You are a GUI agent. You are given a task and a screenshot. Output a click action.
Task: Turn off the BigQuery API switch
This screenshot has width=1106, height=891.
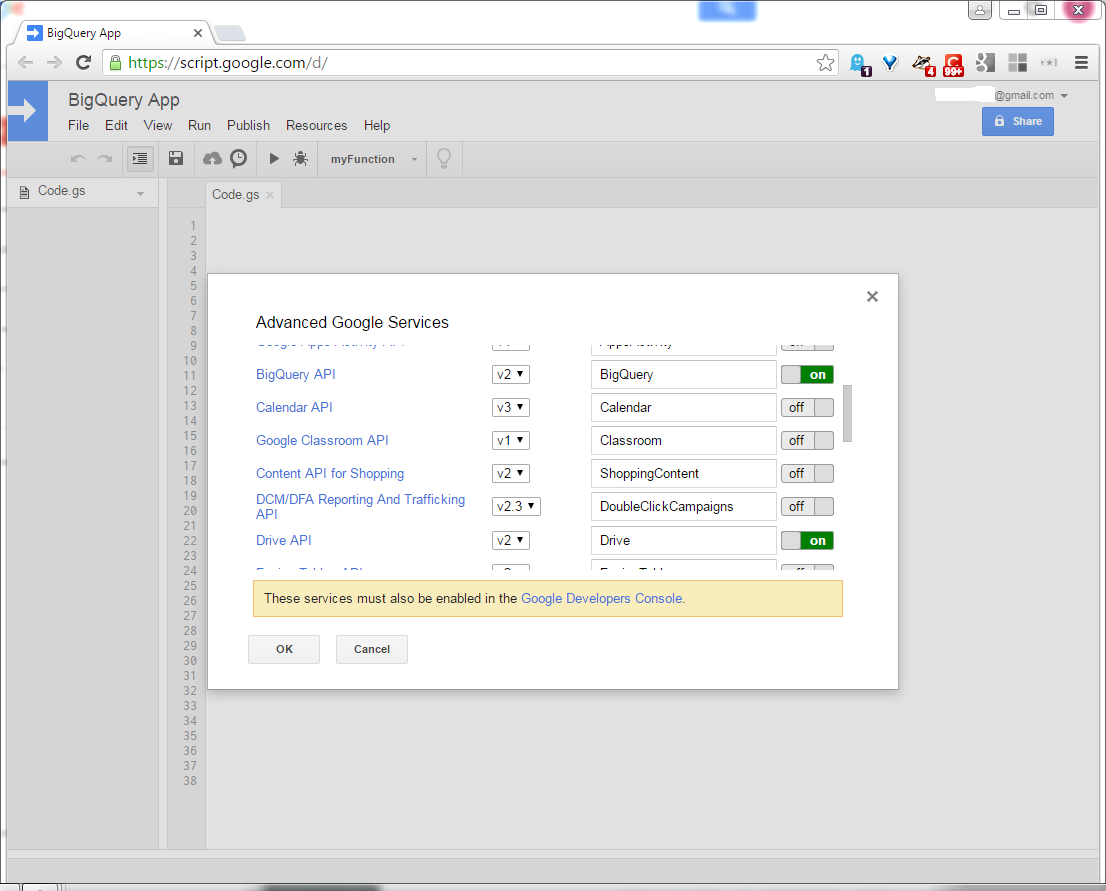[x=807, y=375]
